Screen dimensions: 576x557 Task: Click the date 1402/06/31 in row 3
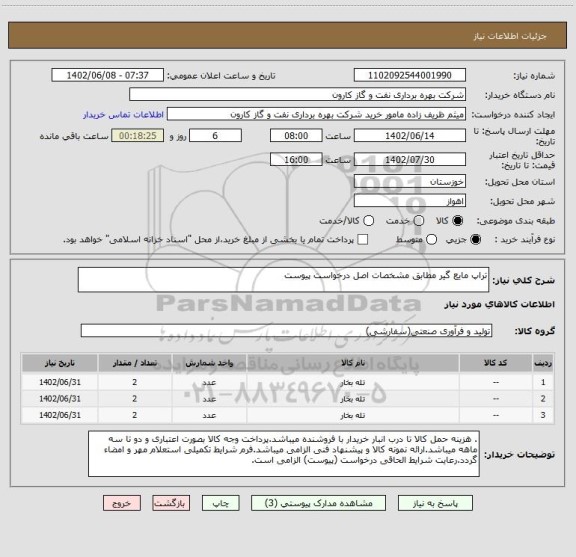pyautogui.click(x=60, y=415)
